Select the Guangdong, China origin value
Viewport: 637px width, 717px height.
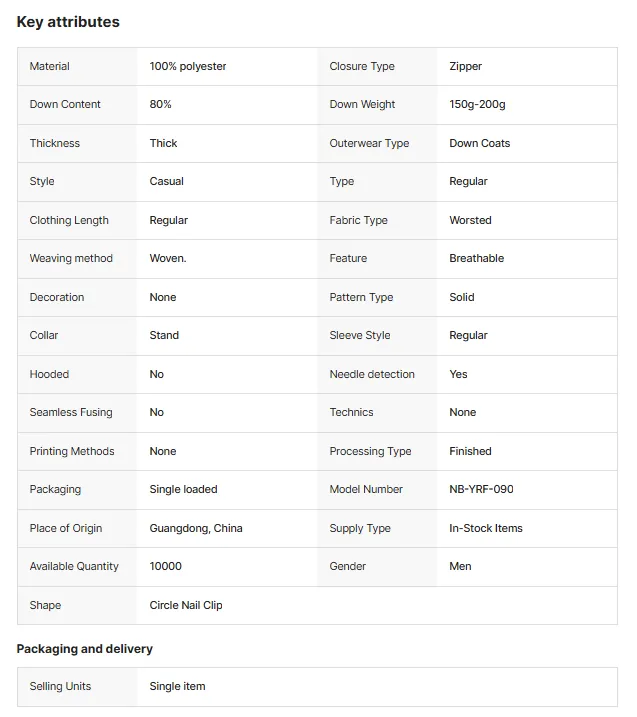(196, 528)
